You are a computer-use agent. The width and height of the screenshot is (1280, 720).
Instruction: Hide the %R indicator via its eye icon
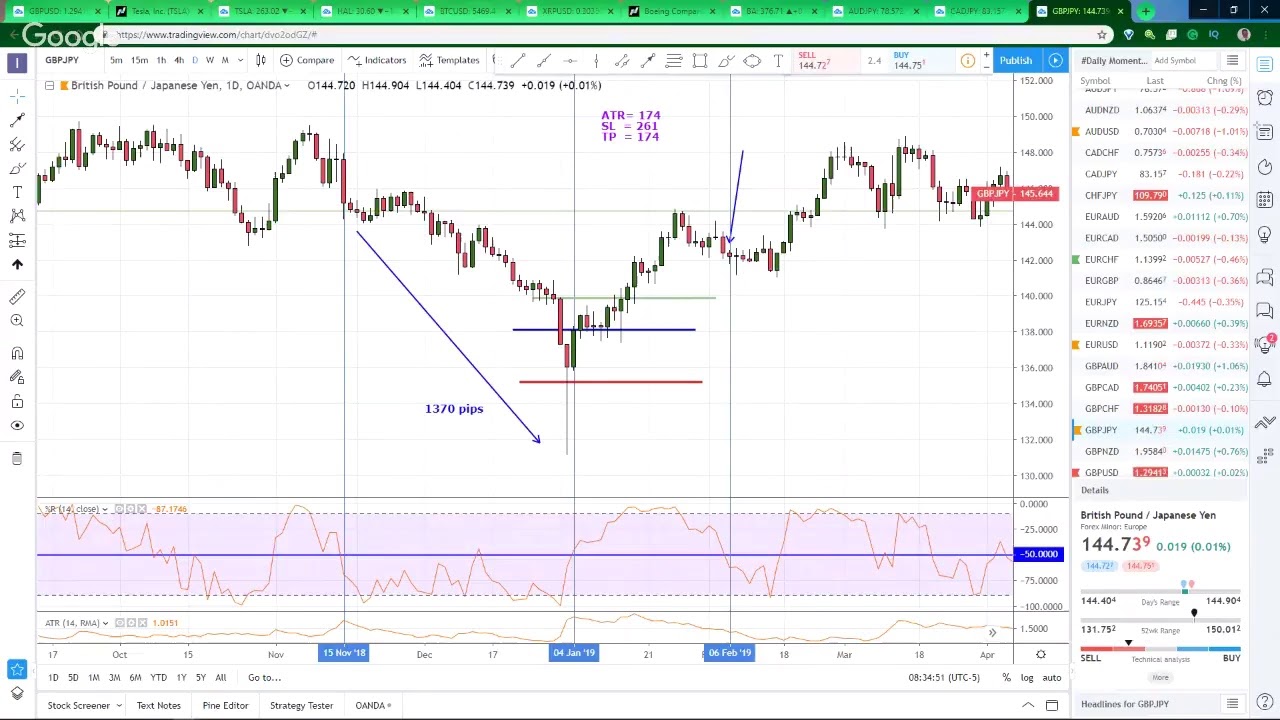119,510
